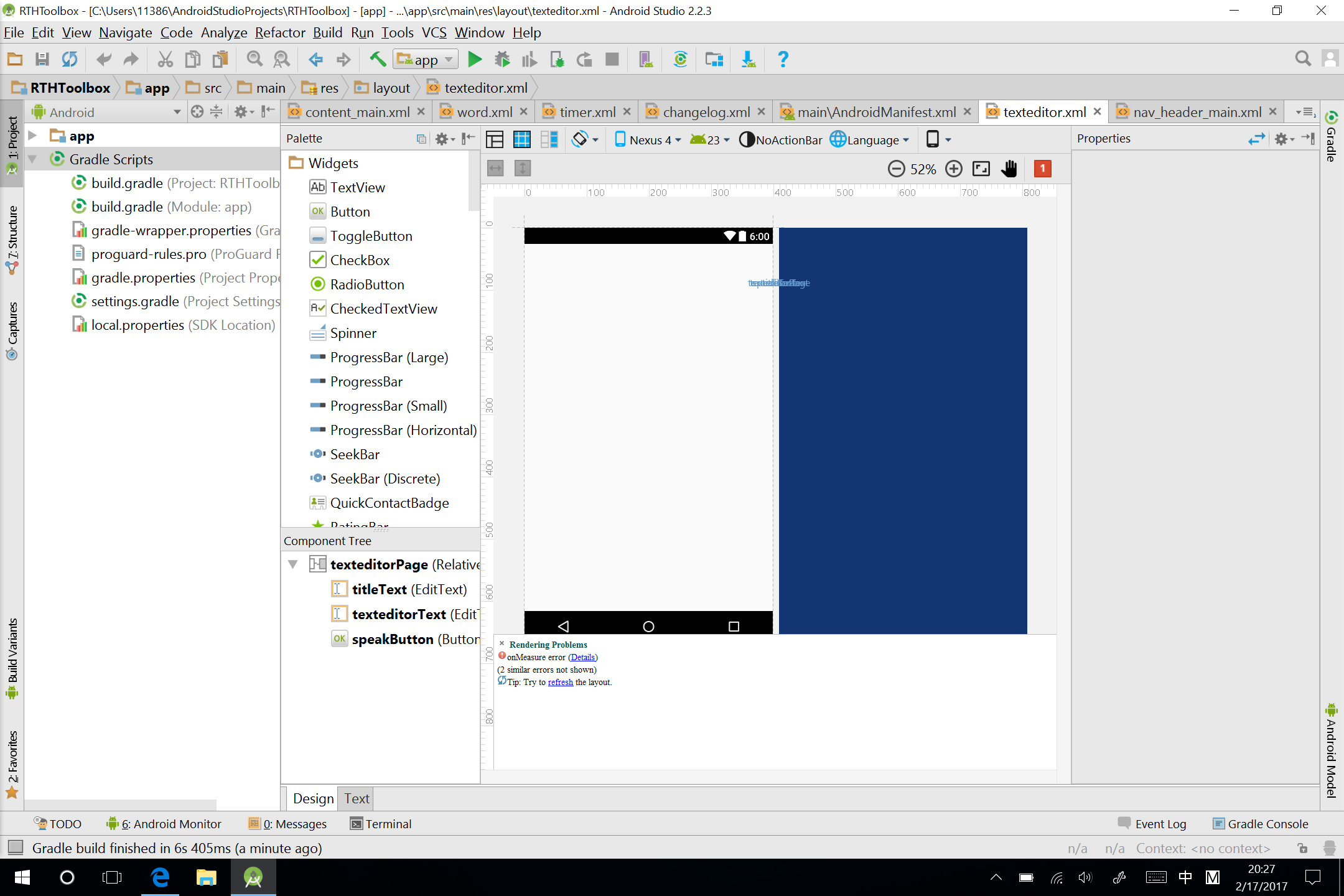Viewport: 1344px width, 896px height.
Task: Toggle the expand vertically button
Action: [x=523, y=169]
